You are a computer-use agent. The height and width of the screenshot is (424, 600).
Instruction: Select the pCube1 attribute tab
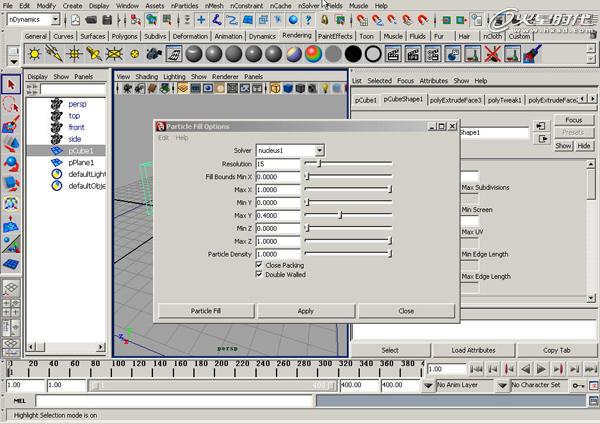(x=365, y=100)
